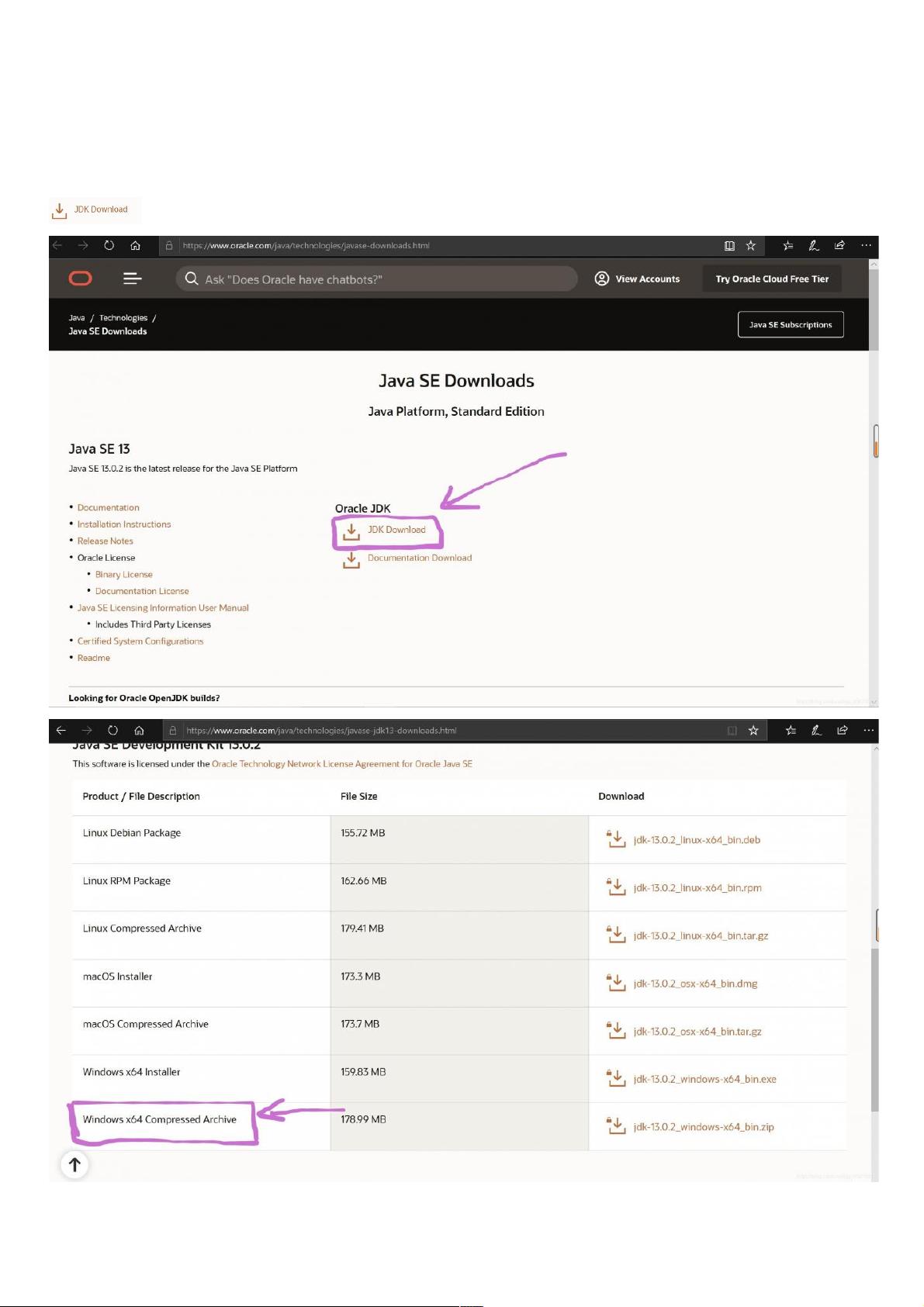This screenshot has width=924, height=1307.
Task: Download jdk-13.0.2_windows-x64_bin.zip
Action: coord(703,1127)
